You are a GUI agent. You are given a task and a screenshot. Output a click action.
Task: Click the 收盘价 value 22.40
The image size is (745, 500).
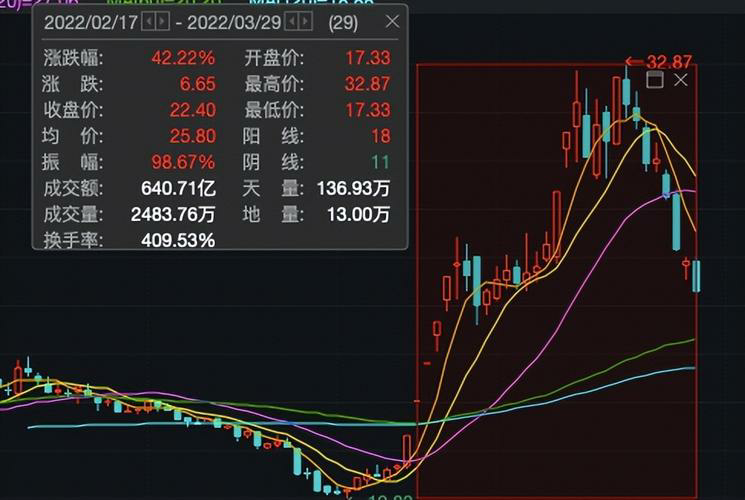(x=193, y=110)
